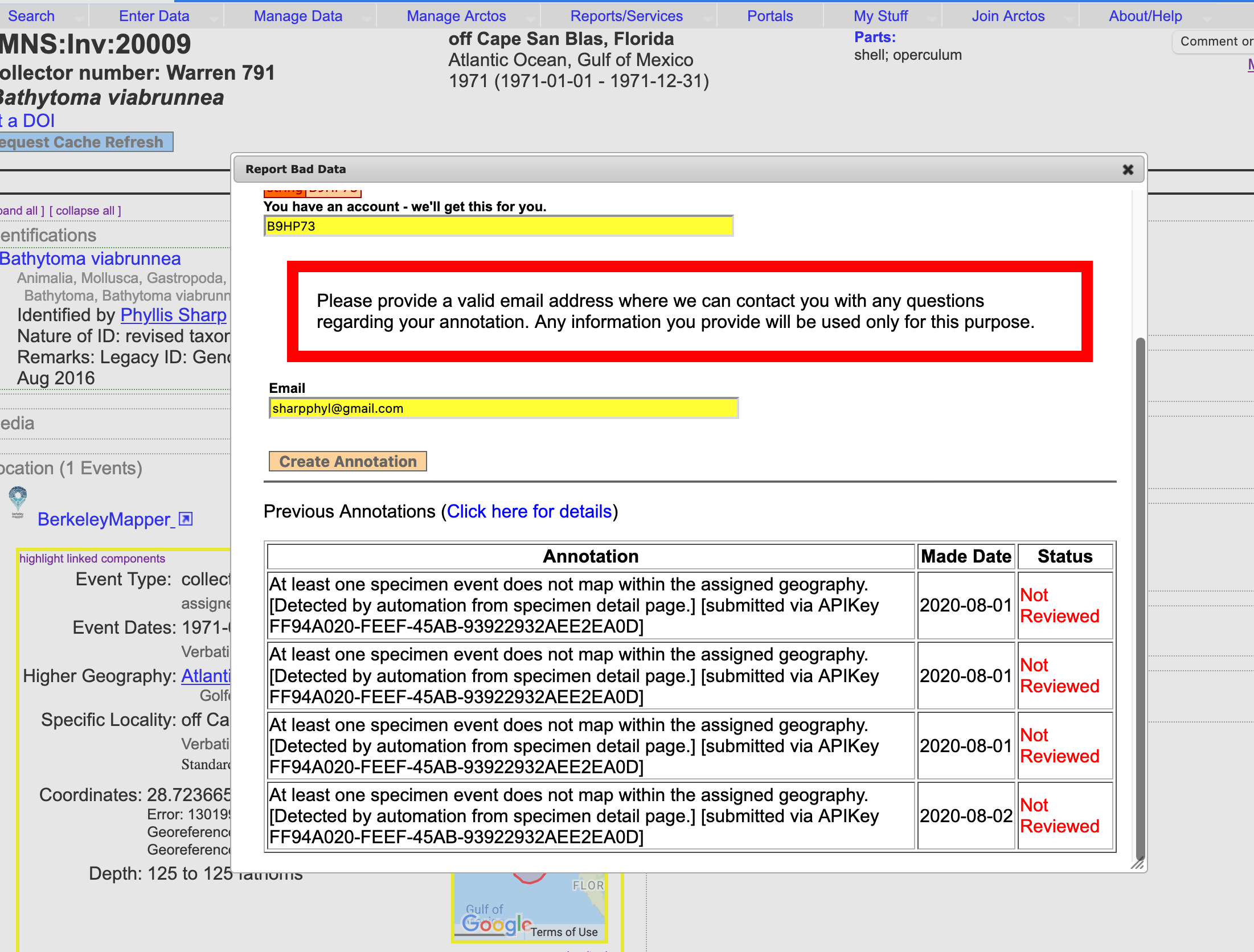Open the Join Arctos menu
This screenshot has height=952, width=1254.
point(1008,16)
